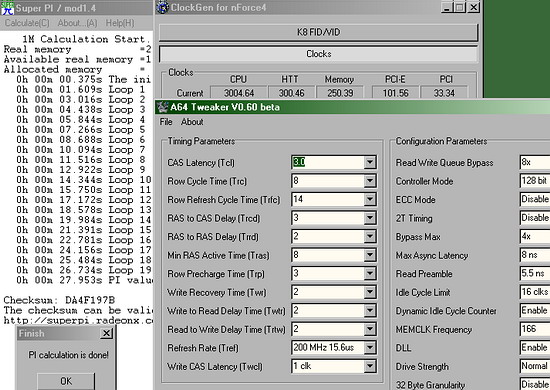
Task: Expand the CAS Latency (Tcl) dropdown
Action: point(370,162)
